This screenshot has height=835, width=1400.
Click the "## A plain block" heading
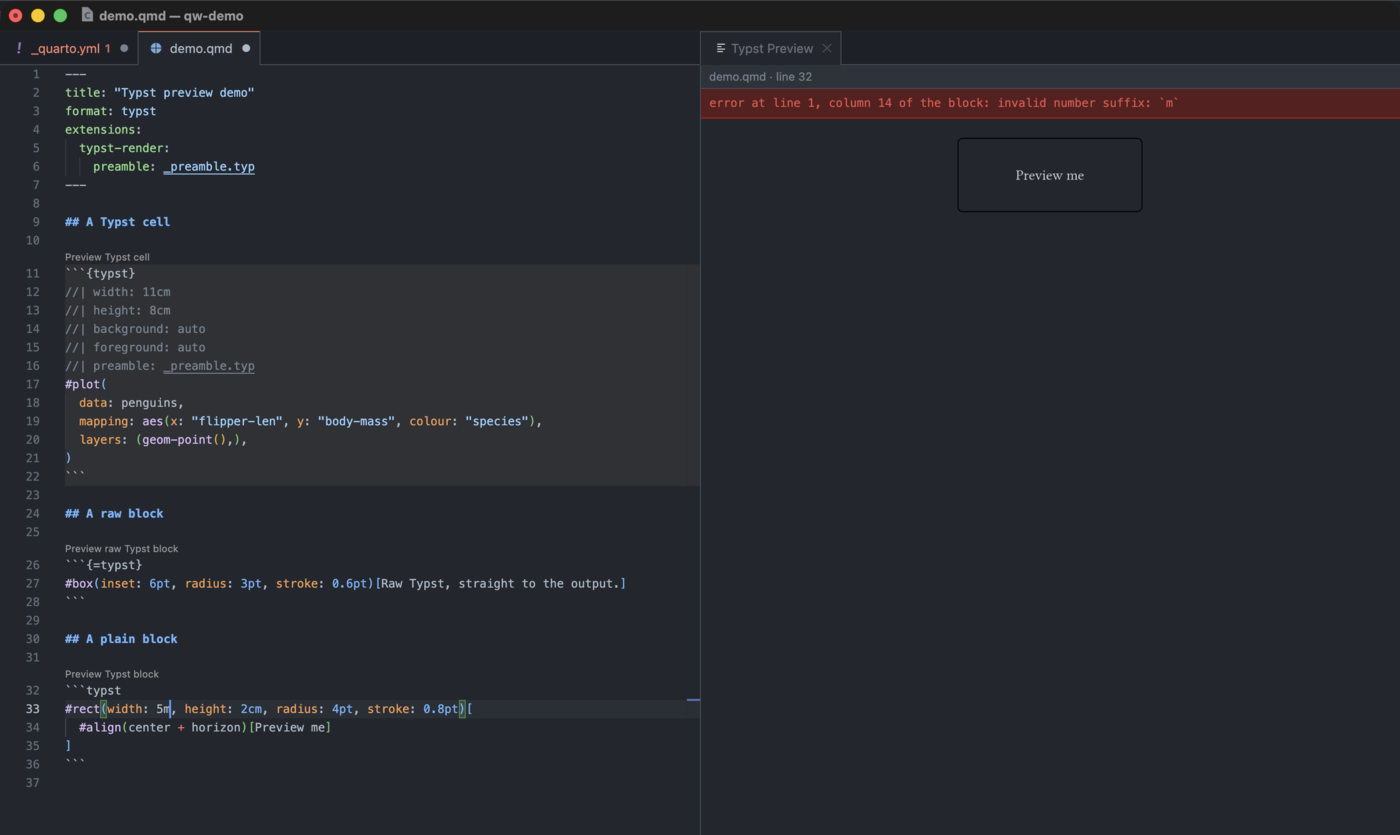[121, 639]
